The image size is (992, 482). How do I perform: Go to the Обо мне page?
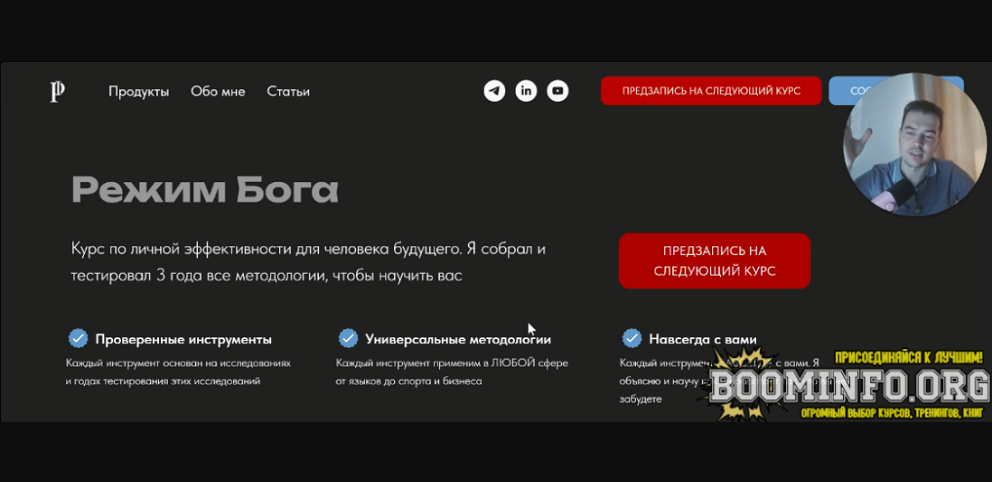pyautogui.click(x=218, y=92)
